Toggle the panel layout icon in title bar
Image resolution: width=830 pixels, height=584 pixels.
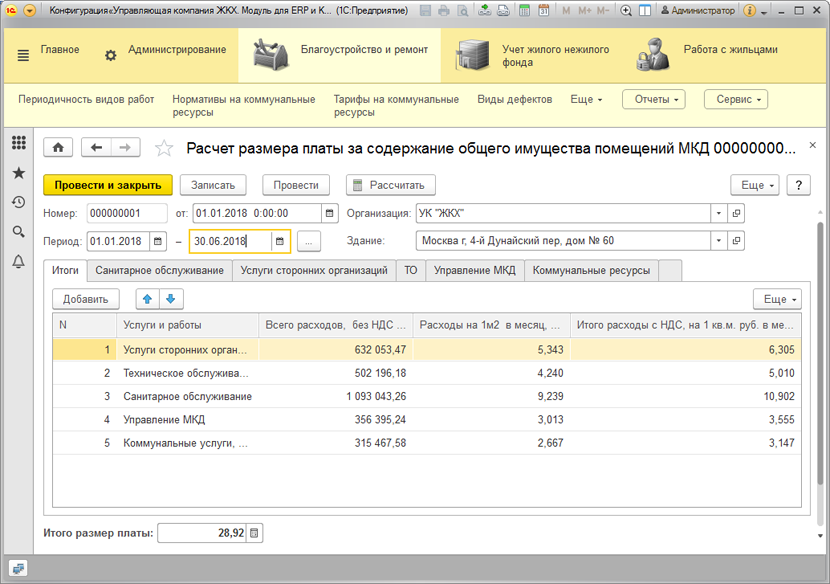coord(645,11)
